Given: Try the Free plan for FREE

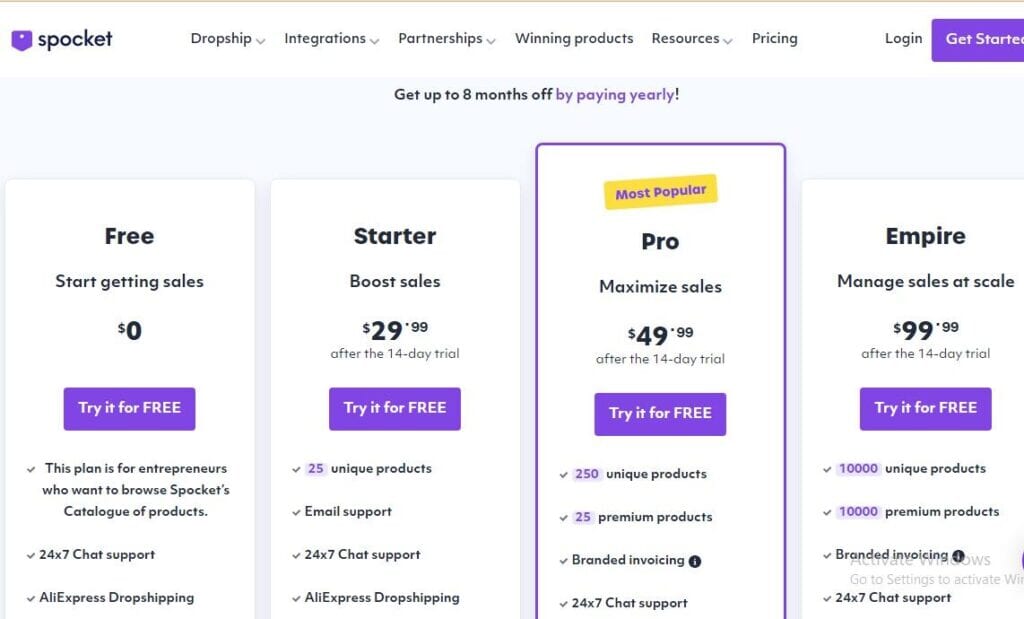Looking at the screenshot, I should (129, 409).
